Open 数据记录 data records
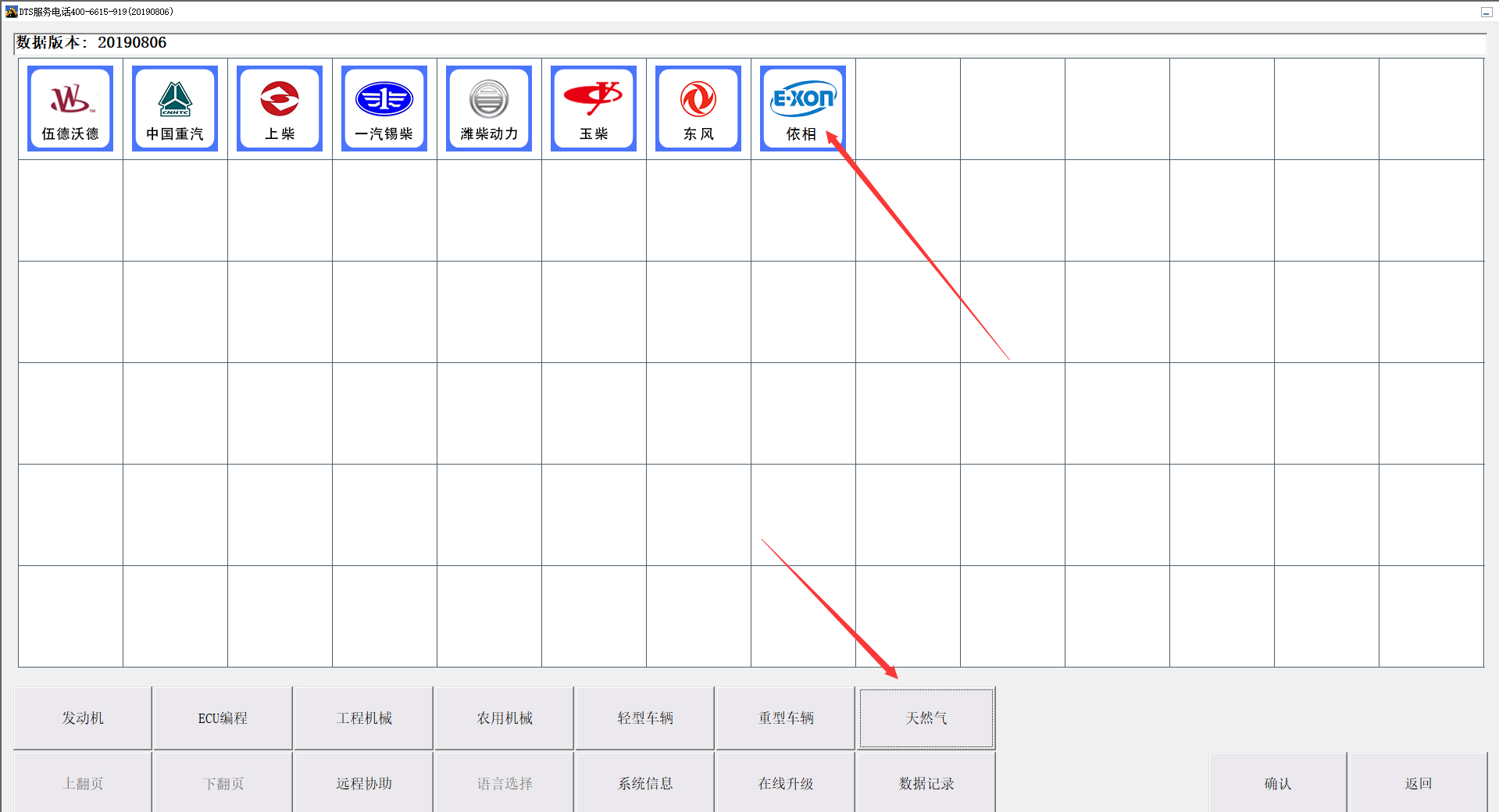 click(926, 782)
